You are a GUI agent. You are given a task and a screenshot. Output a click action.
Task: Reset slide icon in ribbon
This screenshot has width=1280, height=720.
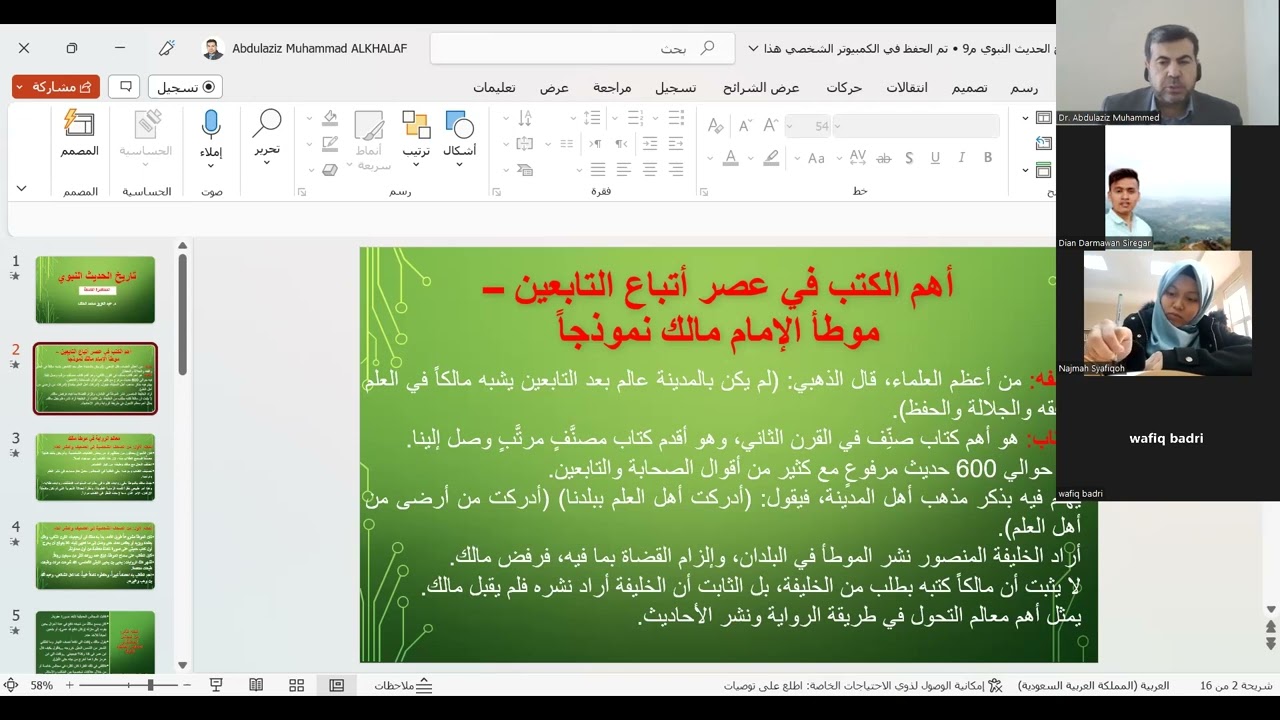(x=1044, y=143)
